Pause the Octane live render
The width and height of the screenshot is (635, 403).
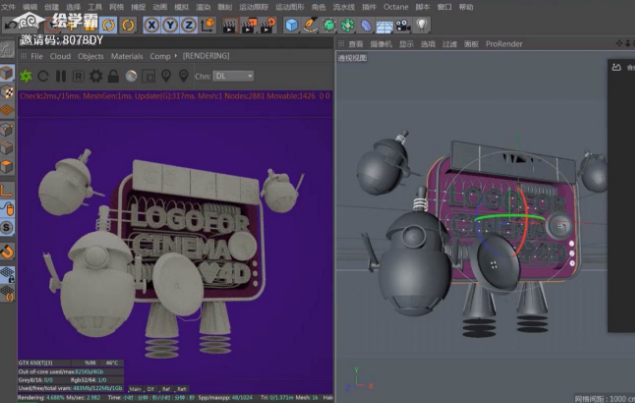tap(61, 76)
